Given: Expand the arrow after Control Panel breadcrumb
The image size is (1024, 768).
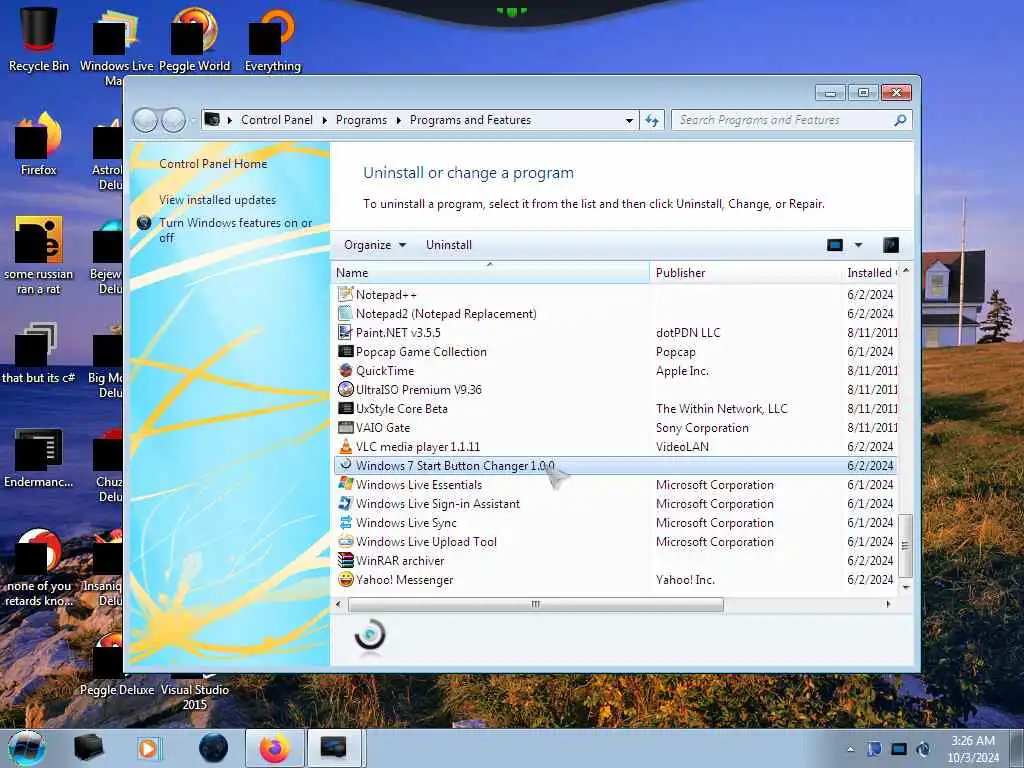Looking at the screenshot, I should point(325,120).
